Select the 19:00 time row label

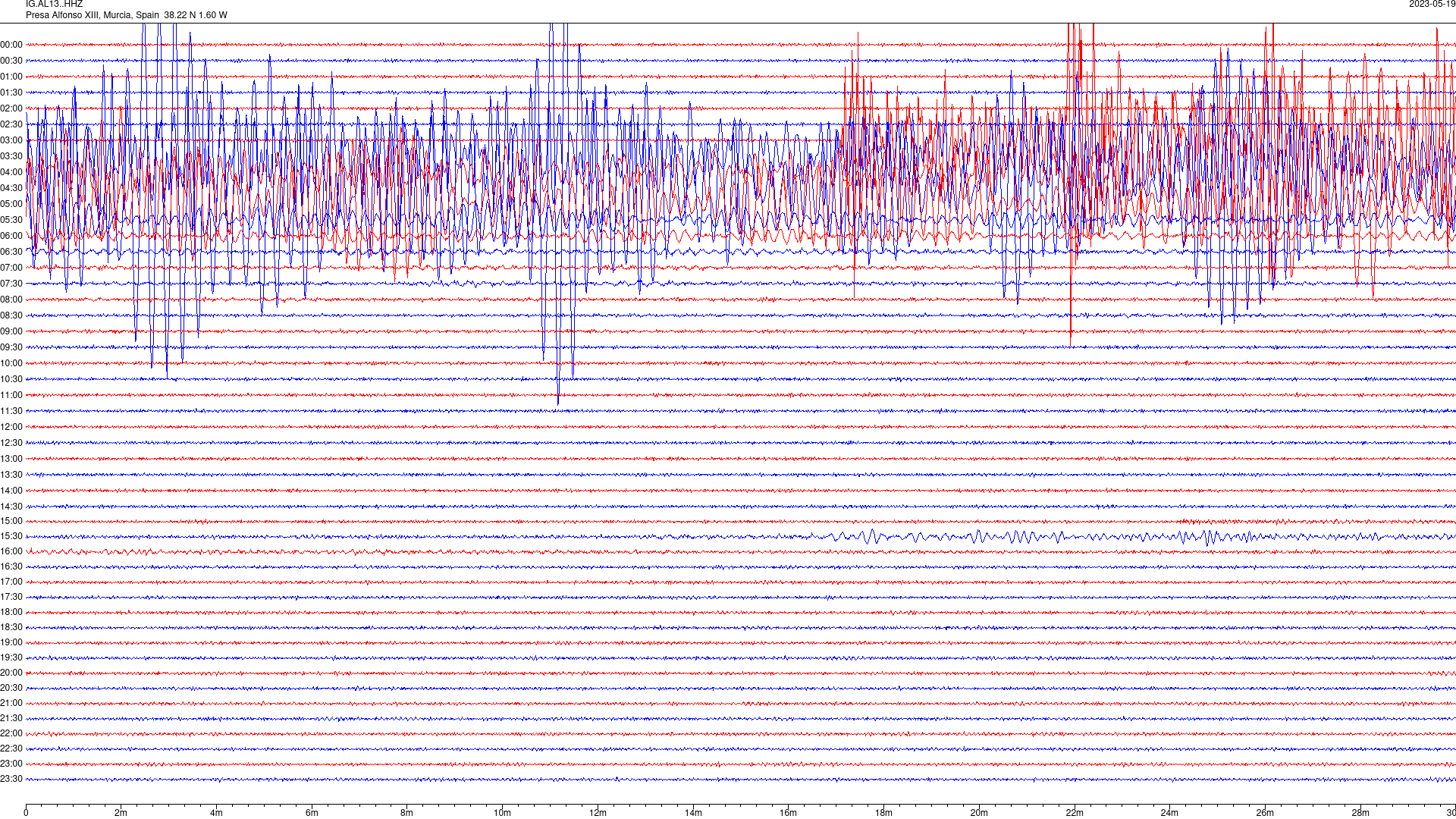coord(11,642)
